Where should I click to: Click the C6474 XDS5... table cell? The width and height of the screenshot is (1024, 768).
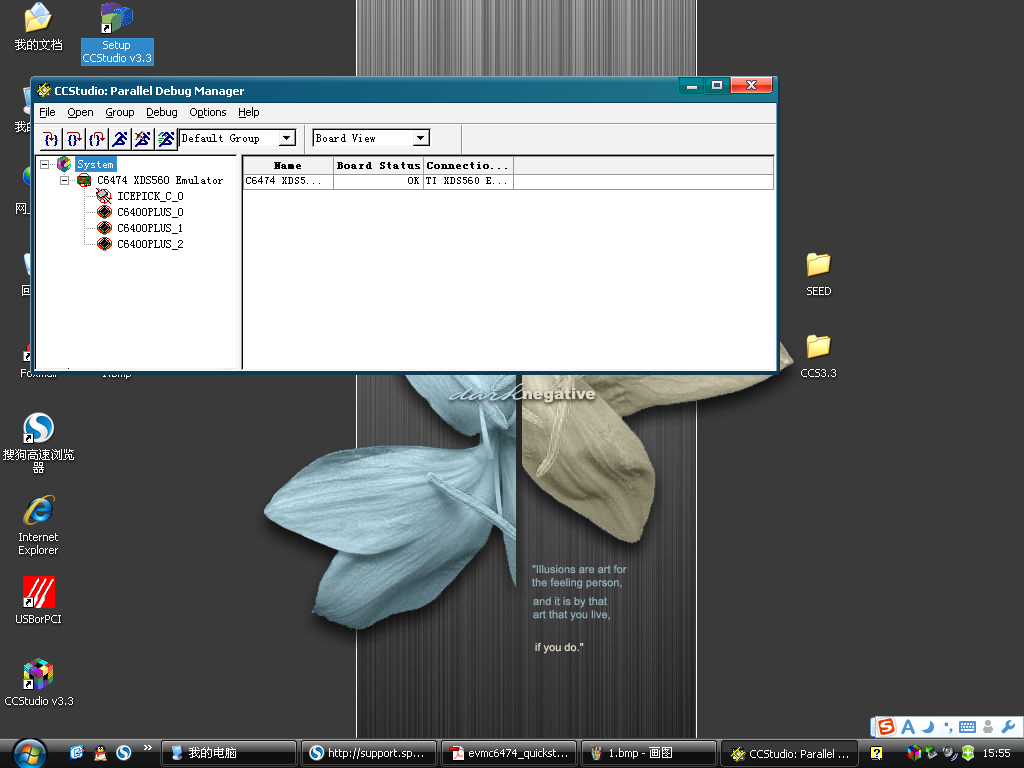(x=288, y=181)
